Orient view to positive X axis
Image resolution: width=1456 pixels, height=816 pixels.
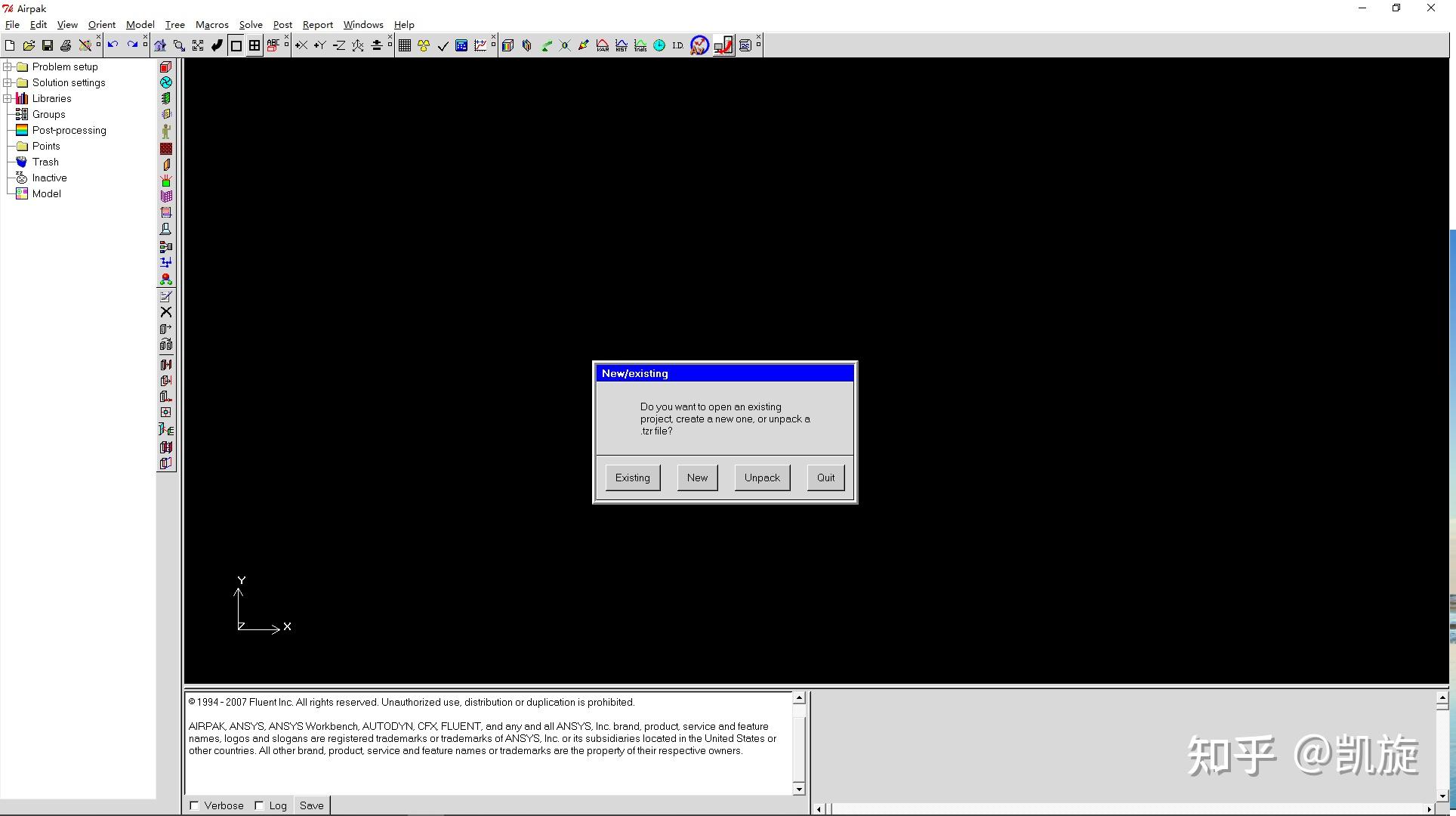pyautogui.click(x=301, y=45)
